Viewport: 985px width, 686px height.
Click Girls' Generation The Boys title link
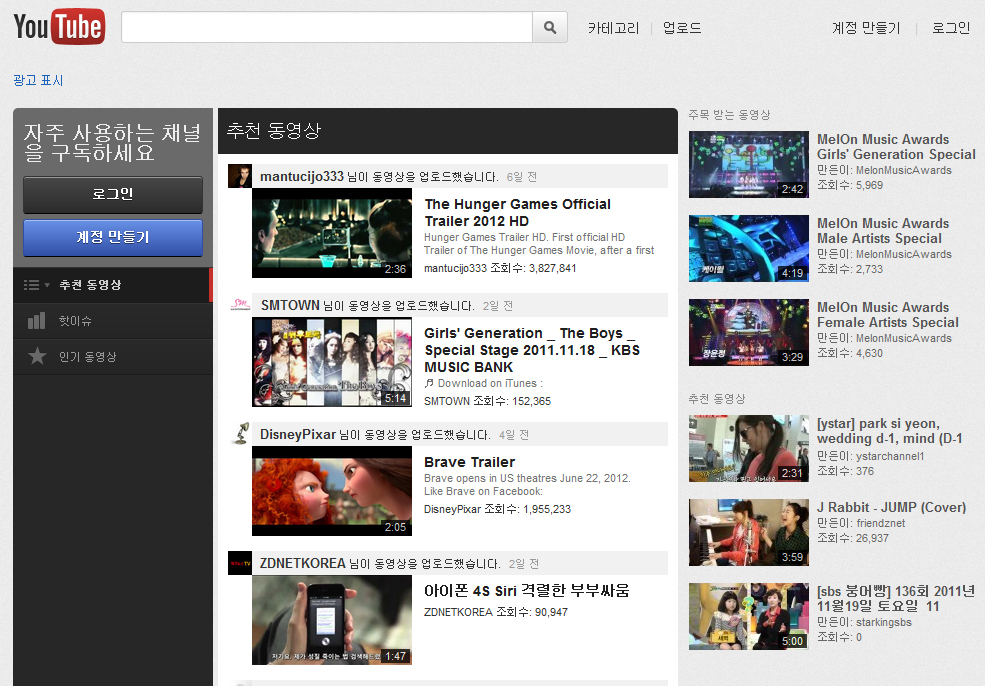pyautogui.click(x=532, y=350)
